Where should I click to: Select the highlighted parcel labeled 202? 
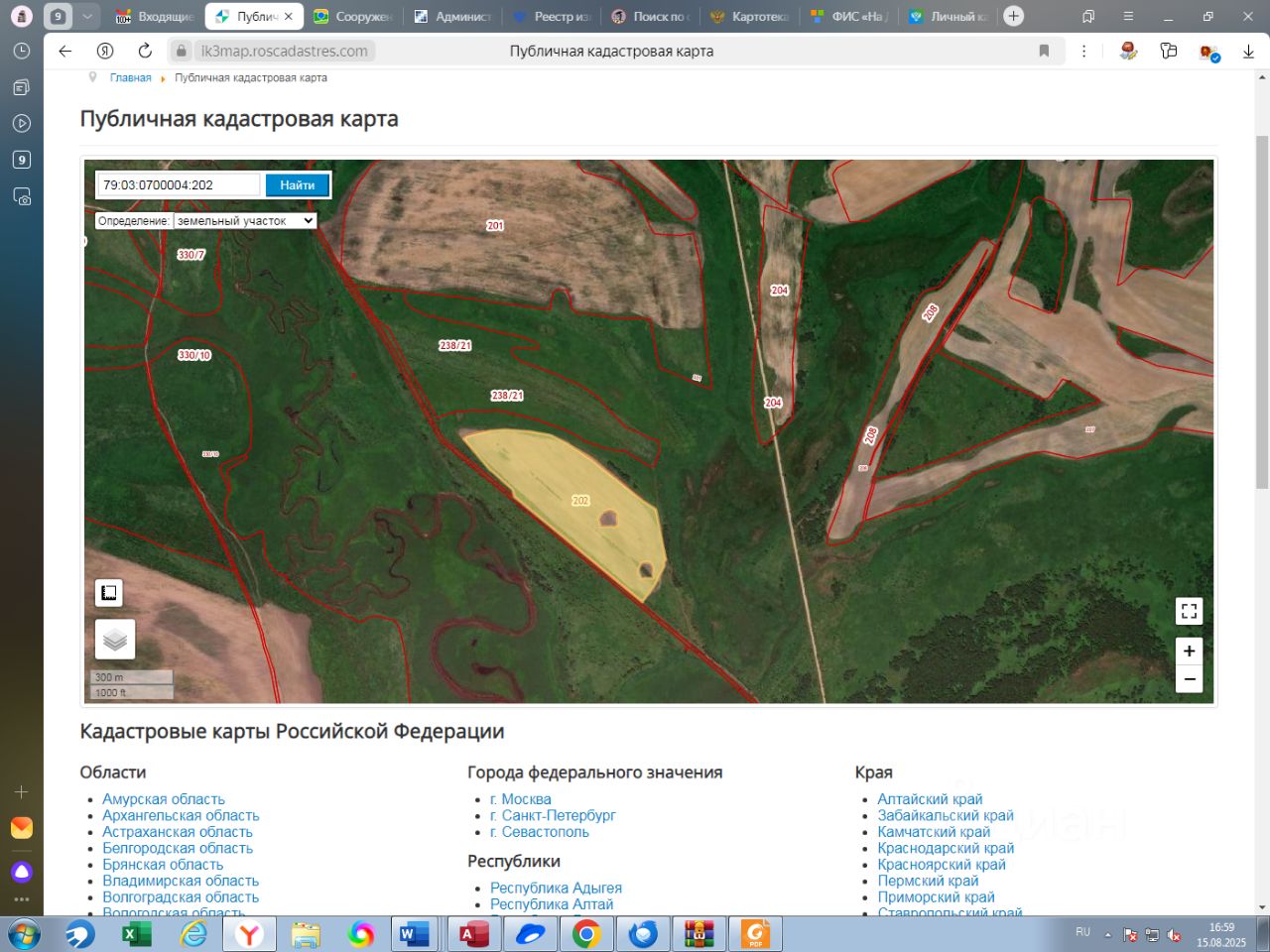coord(580,501)
